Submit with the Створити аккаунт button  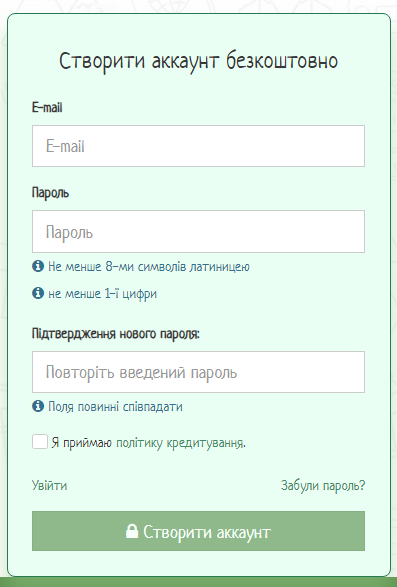click(198, 531)
